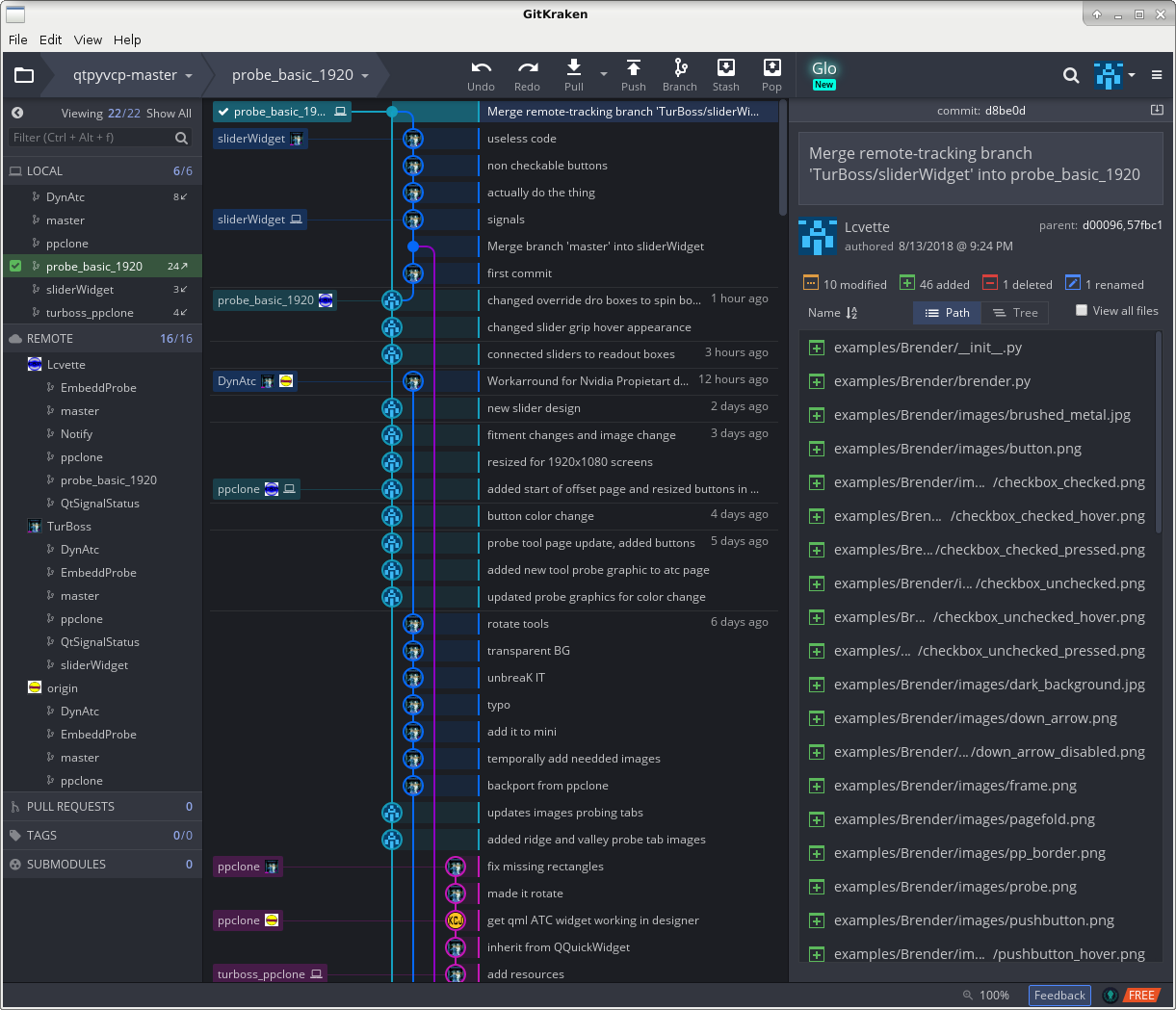Open the Edit menu
Image resolution: width=1176 pixels, height=1010 pixels.
tap(51, 39)
